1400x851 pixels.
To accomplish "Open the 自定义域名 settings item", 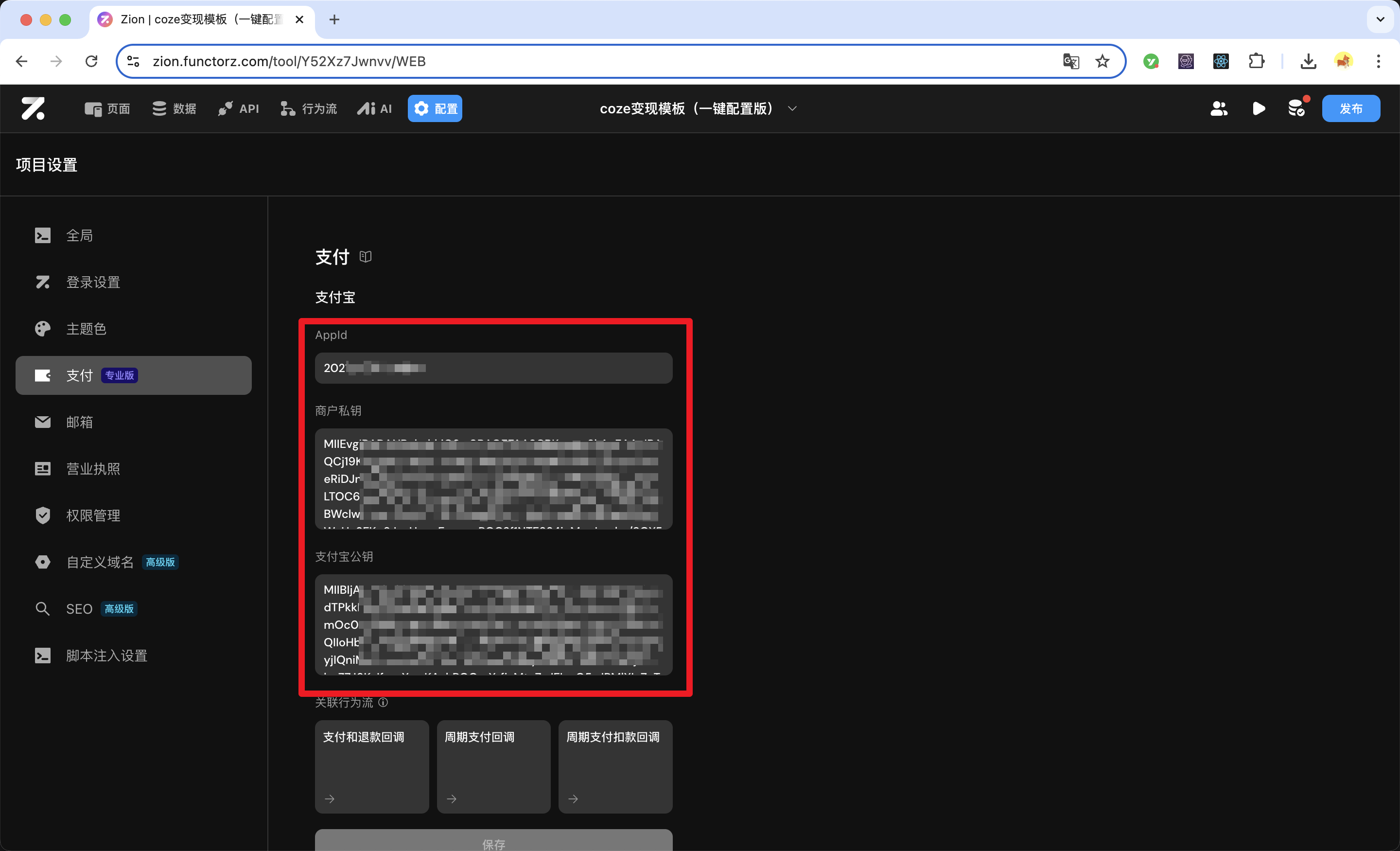I will click(x=134, y=562).
